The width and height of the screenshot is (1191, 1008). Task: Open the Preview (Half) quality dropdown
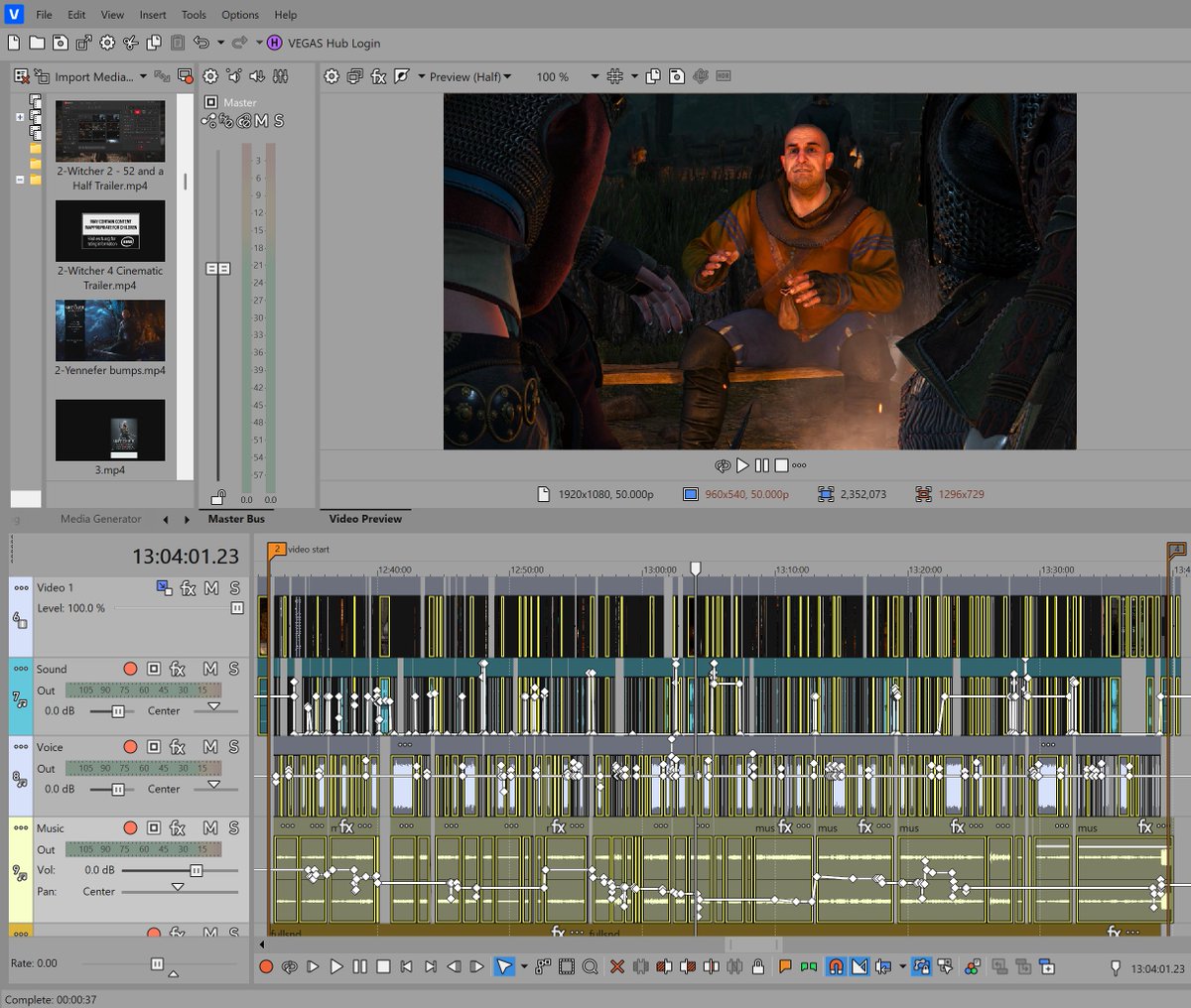pos(507,76)
